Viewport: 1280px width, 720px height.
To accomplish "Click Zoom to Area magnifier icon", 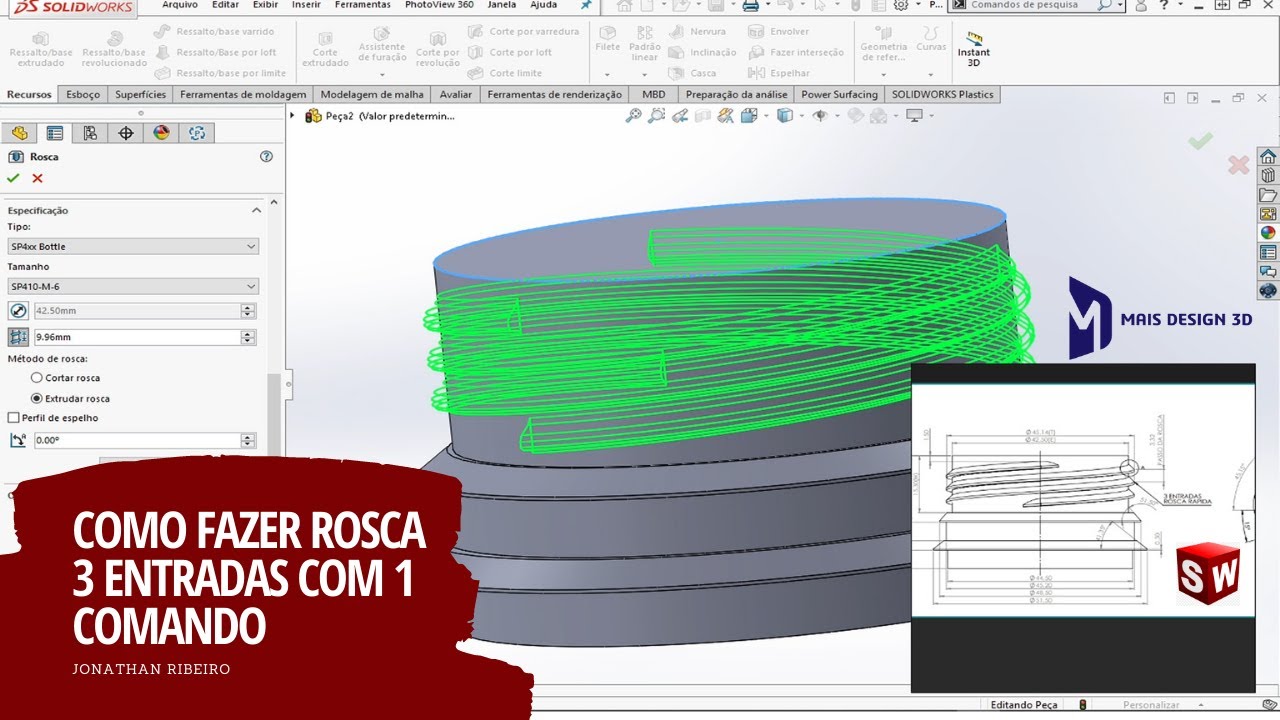I will [656, 116].
